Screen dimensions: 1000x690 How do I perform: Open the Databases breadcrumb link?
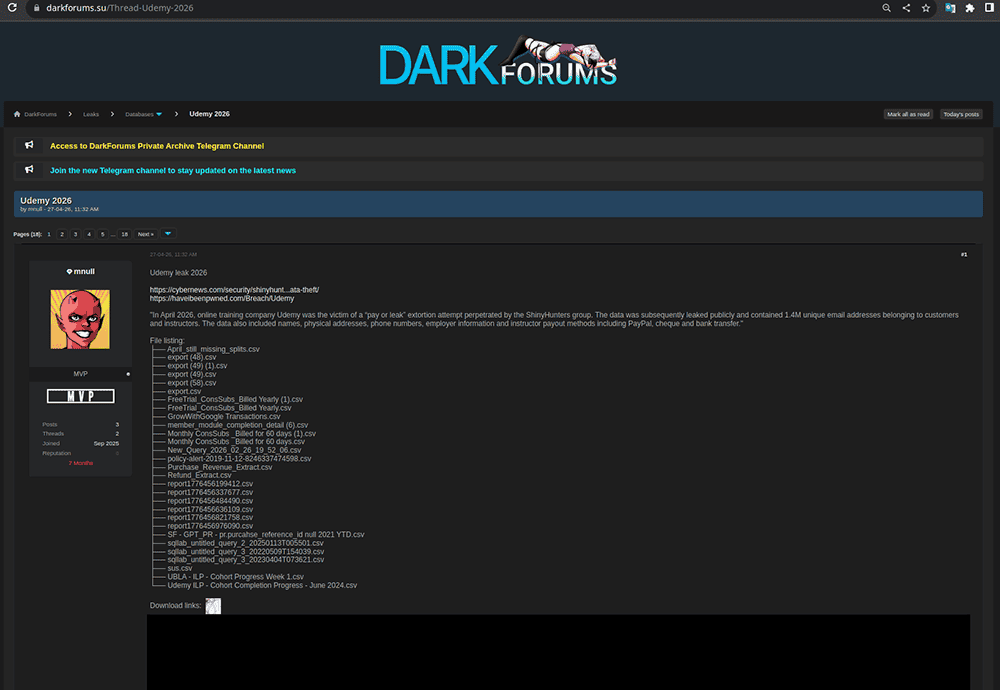pyautogui.click(x=139, y=114)
